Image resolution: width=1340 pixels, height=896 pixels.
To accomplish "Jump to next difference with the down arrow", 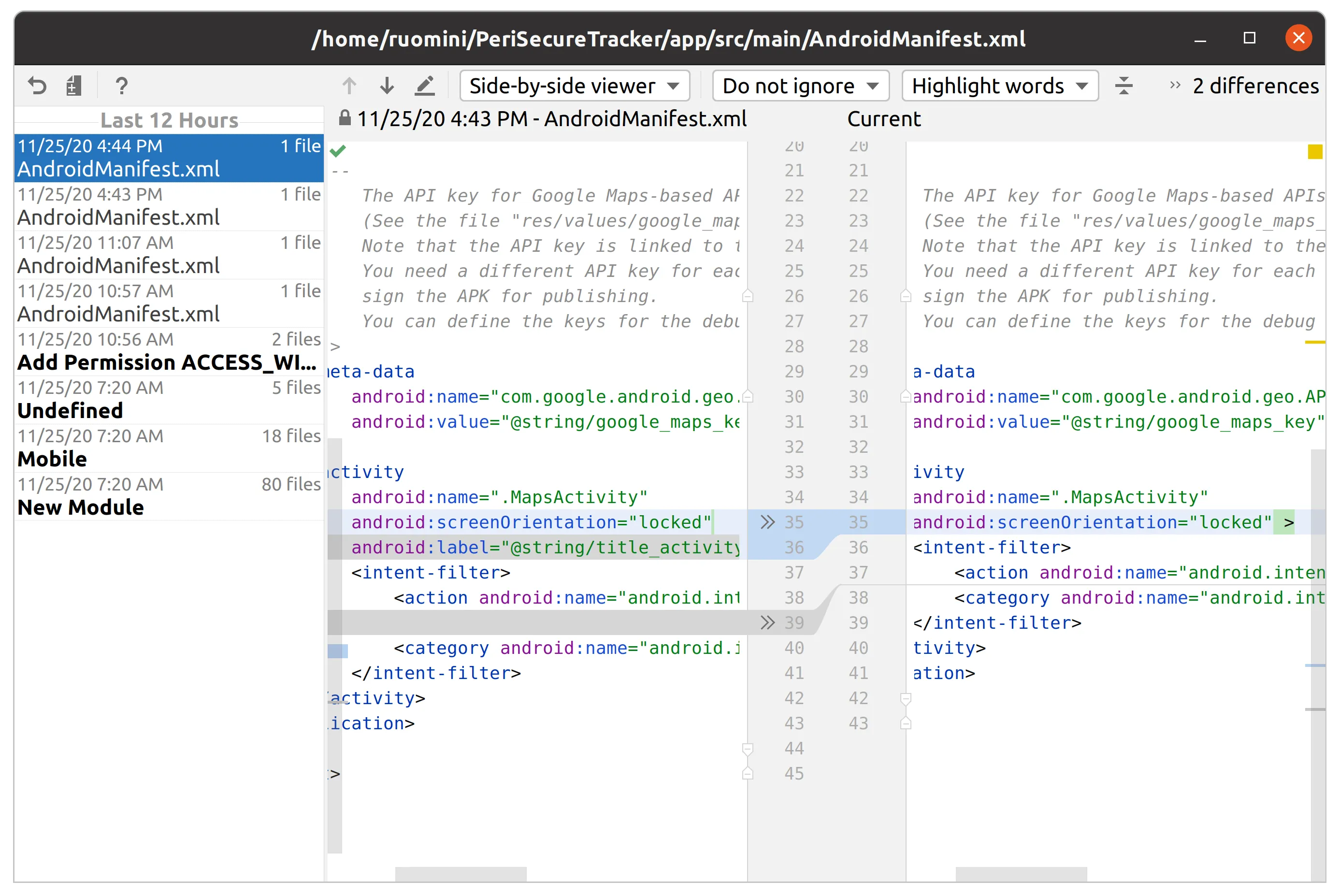I will pos(387,86).
